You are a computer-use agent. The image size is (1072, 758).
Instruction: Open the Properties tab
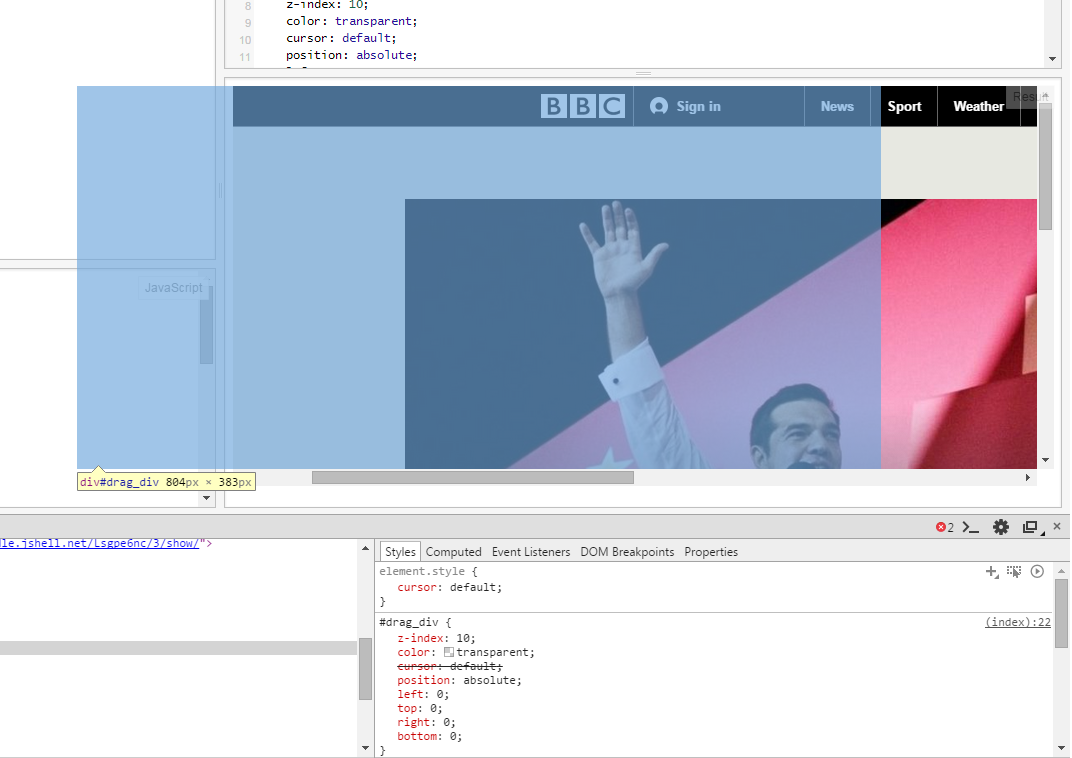pyautogui.click(x=710, y=552)
